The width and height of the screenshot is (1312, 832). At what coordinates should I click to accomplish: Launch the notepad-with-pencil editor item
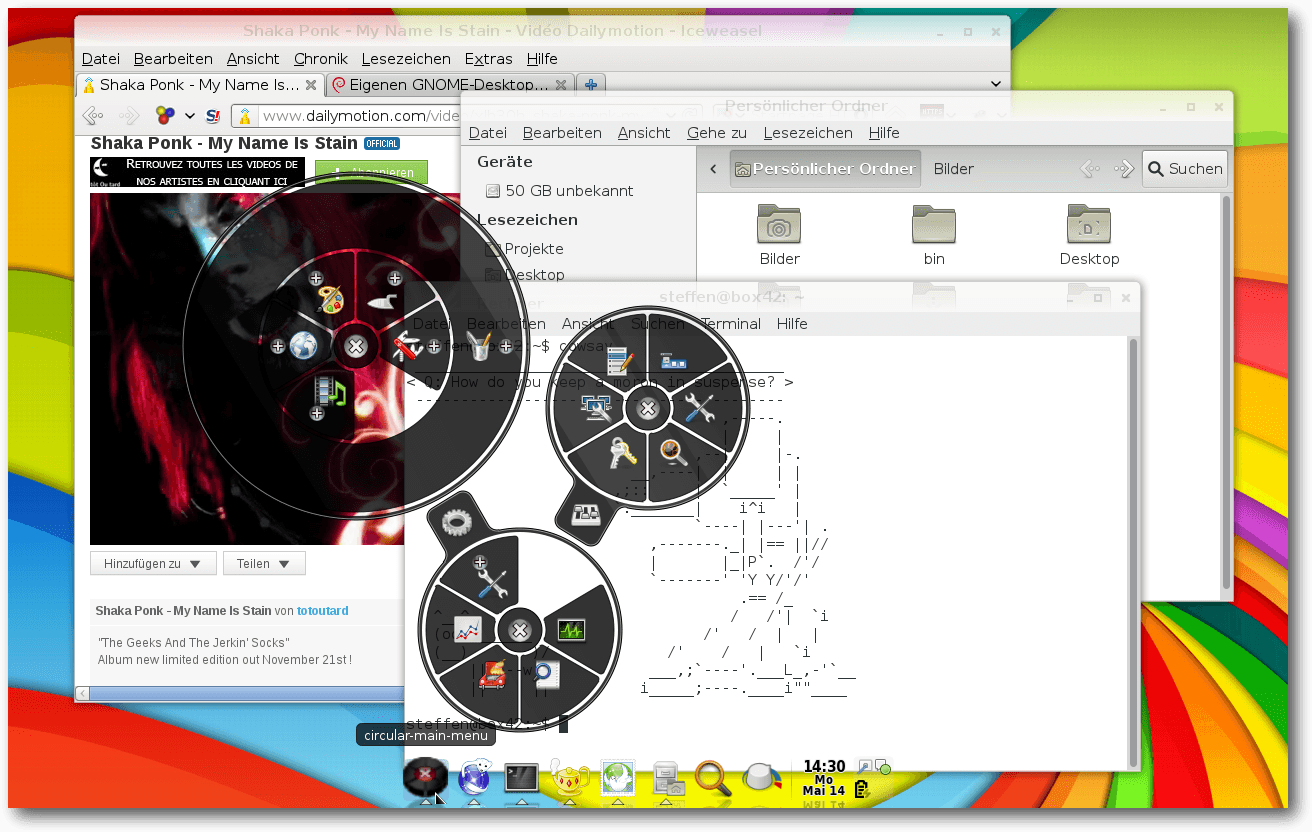[620, 362]
